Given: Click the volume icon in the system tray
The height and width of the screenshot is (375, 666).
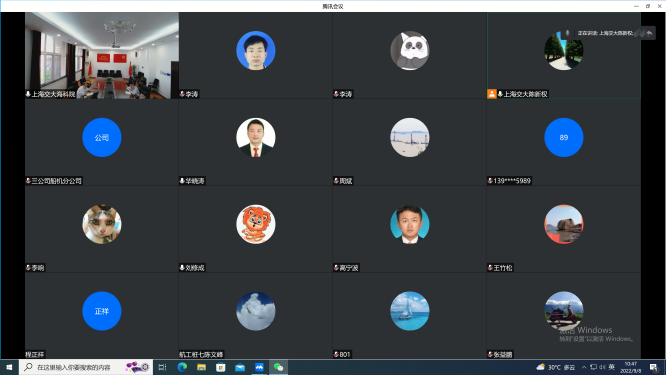Looking at the screenshot, I should pos(602,367).
